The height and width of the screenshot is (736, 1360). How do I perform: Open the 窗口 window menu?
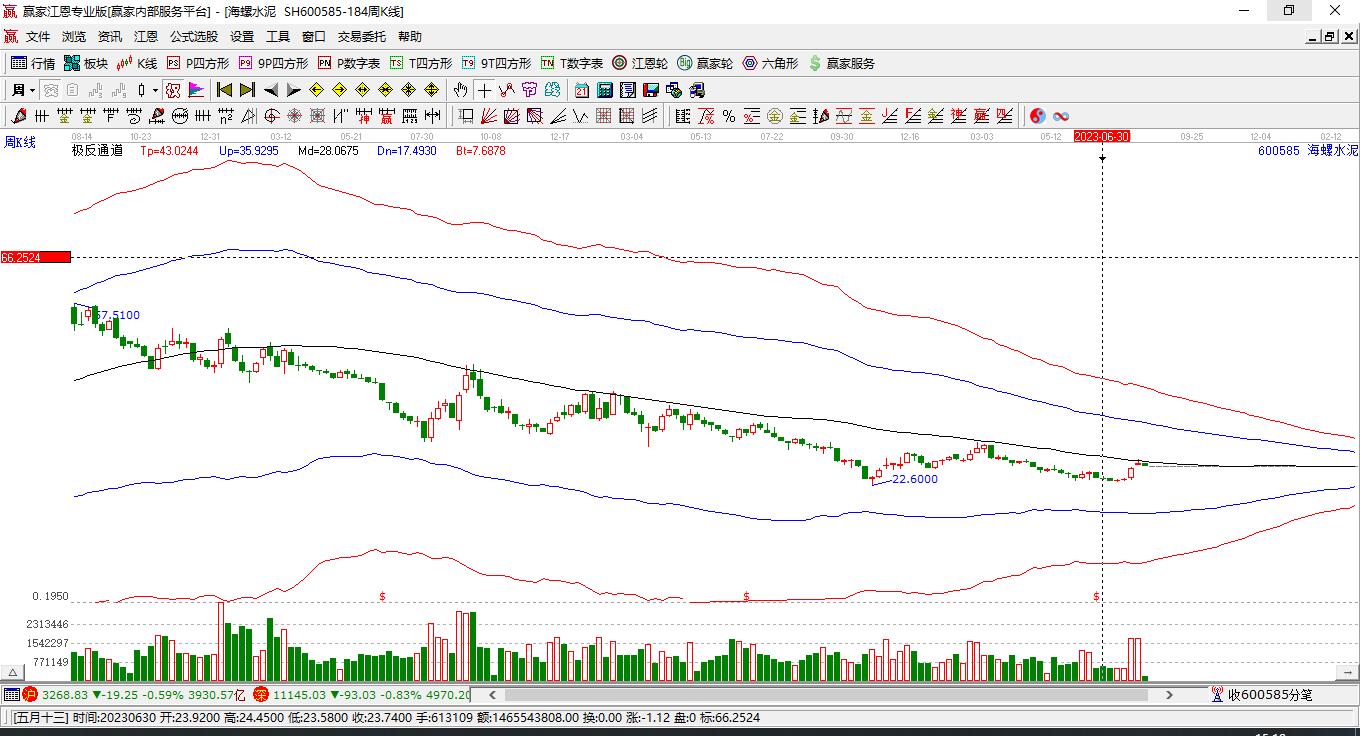[314, 37]
